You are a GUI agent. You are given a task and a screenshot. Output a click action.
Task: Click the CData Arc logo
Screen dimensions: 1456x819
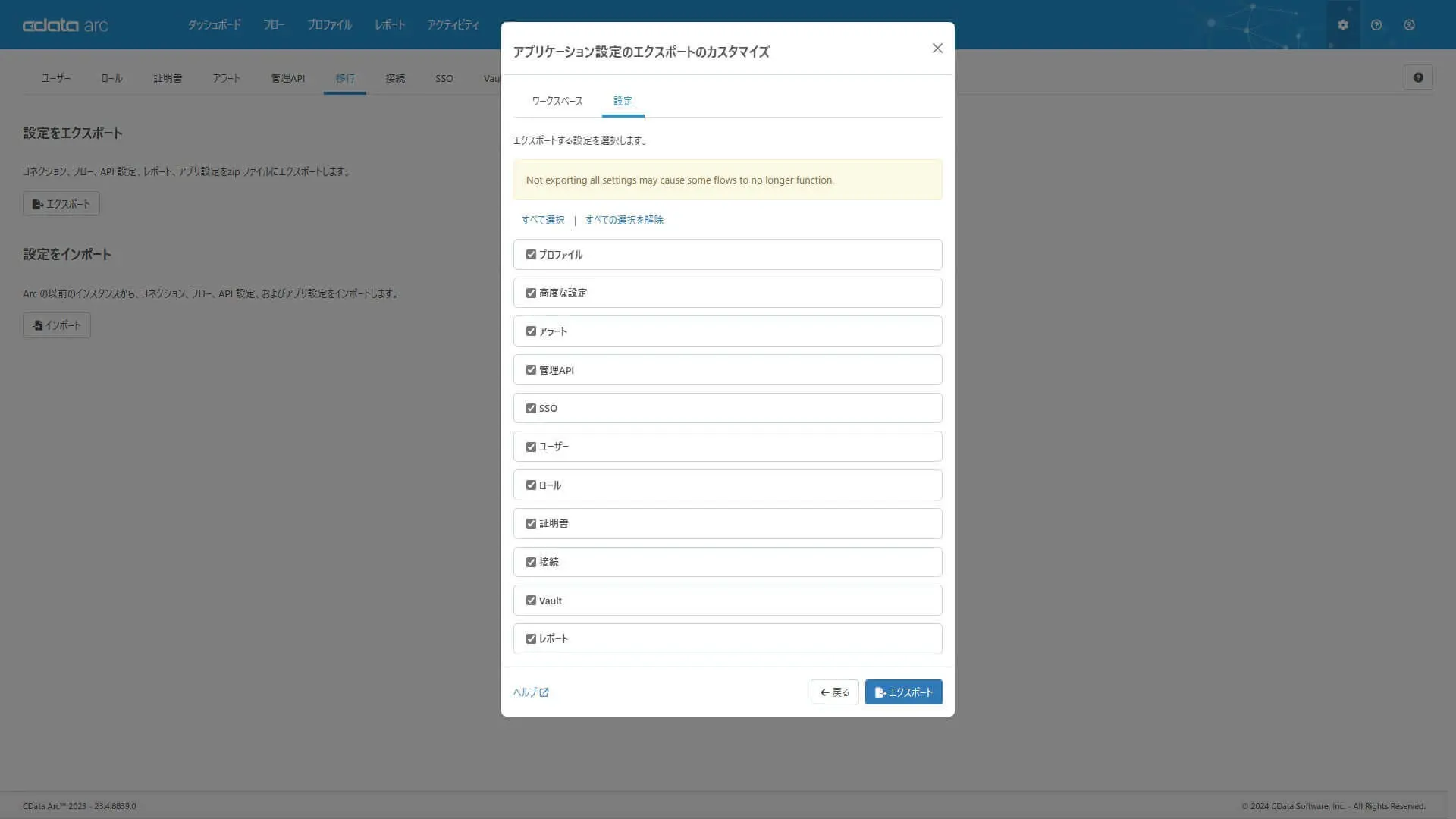tap(65, 25)
